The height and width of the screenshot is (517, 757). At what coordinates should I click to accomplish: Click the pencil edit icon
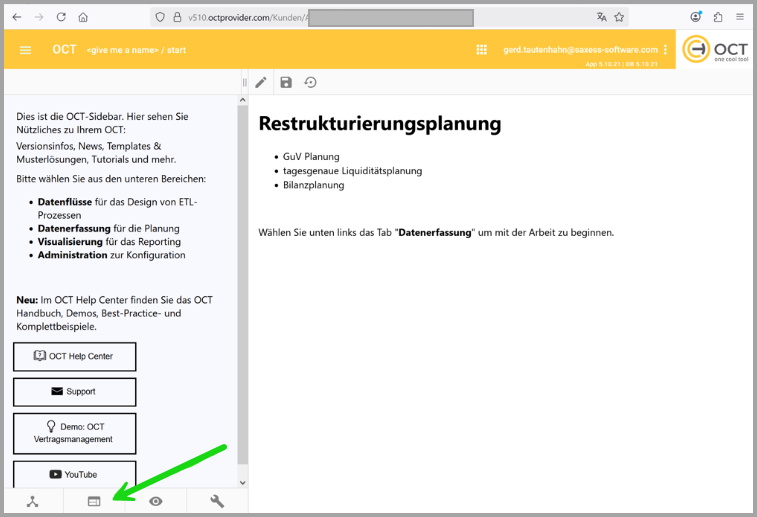(x=261, y=83)
